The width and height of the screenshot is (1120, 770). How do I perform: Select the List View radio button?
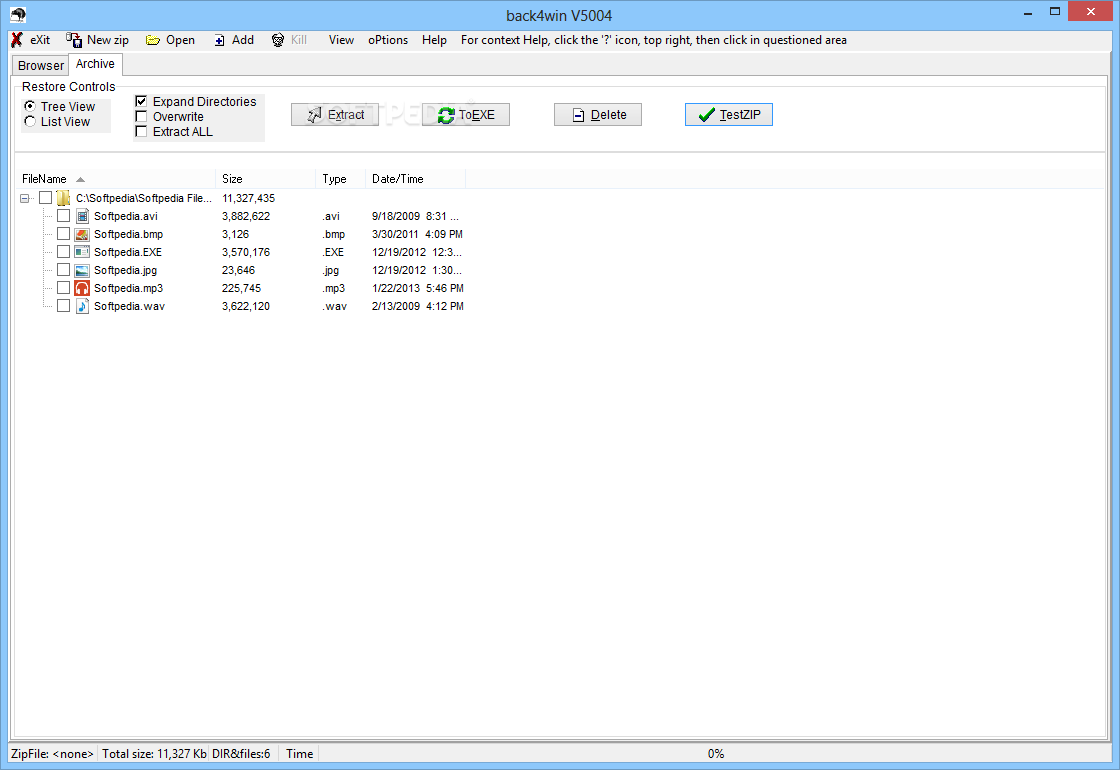tap(30, 121)
